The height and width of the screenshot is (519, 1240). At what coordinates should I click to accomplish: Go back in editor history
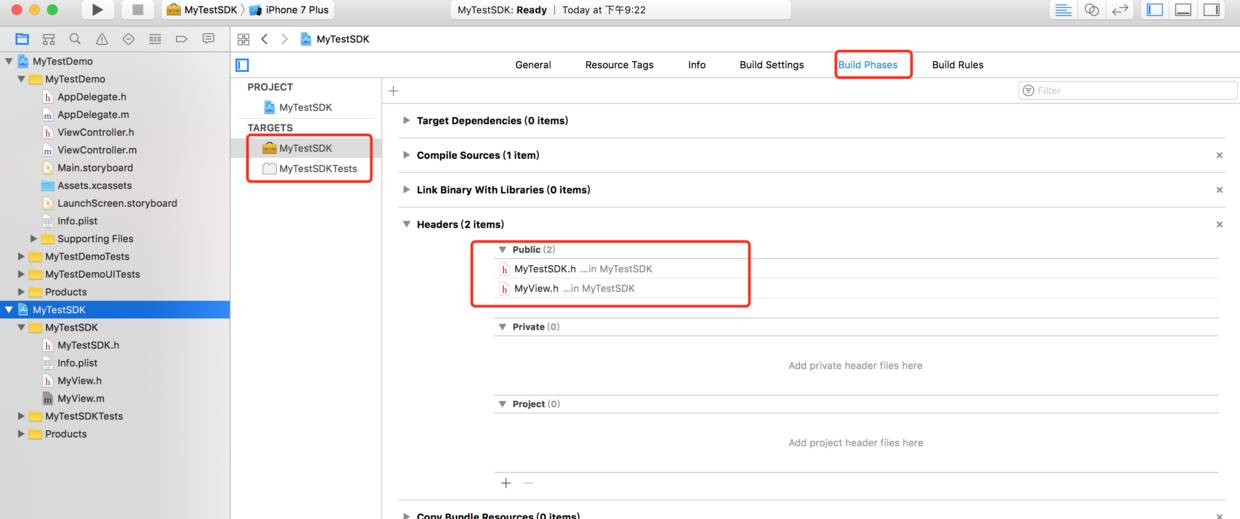pos(264,39)
